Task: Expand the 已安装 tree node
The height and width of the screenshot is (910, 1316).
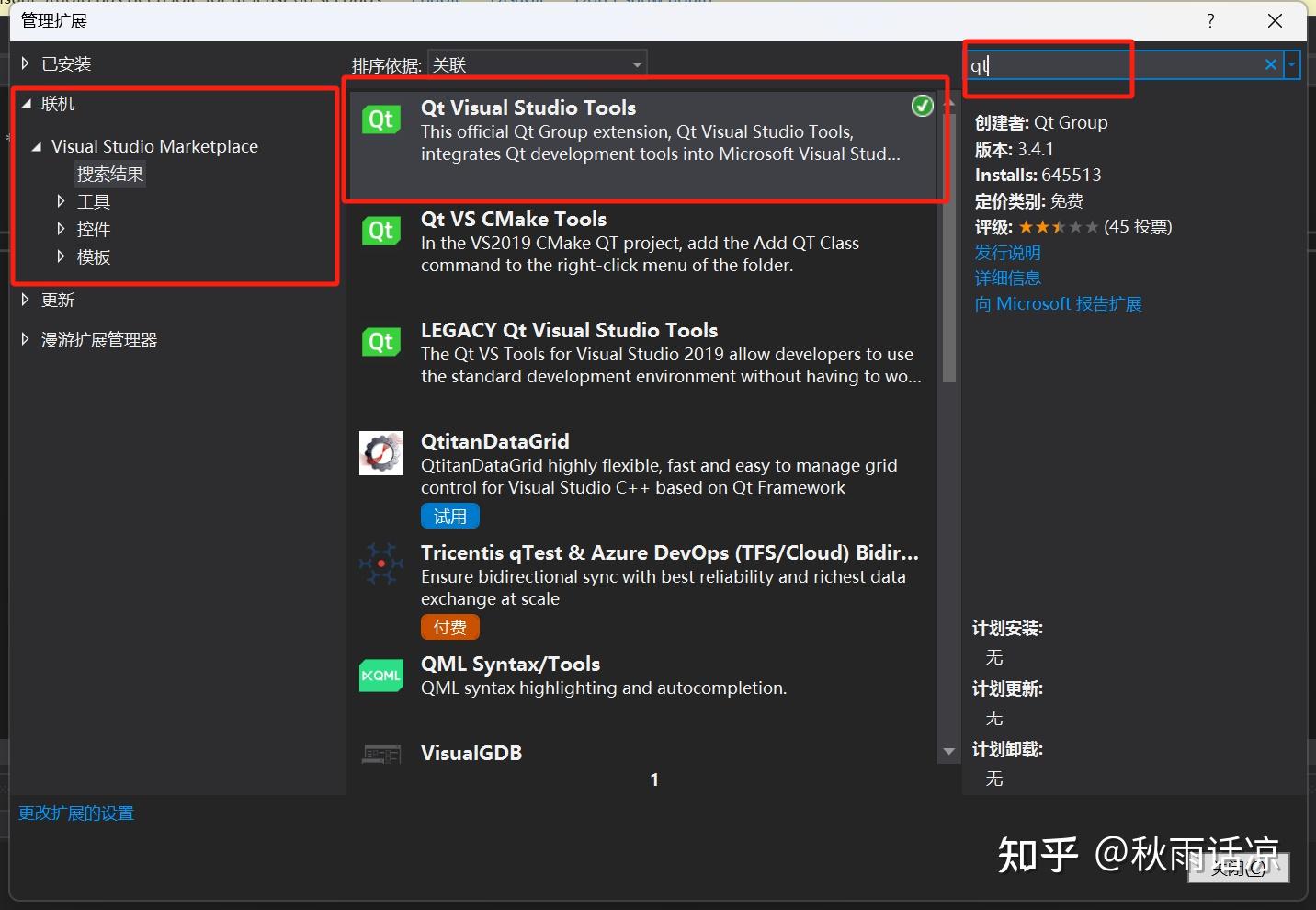Action: click(x=24, y=63)
